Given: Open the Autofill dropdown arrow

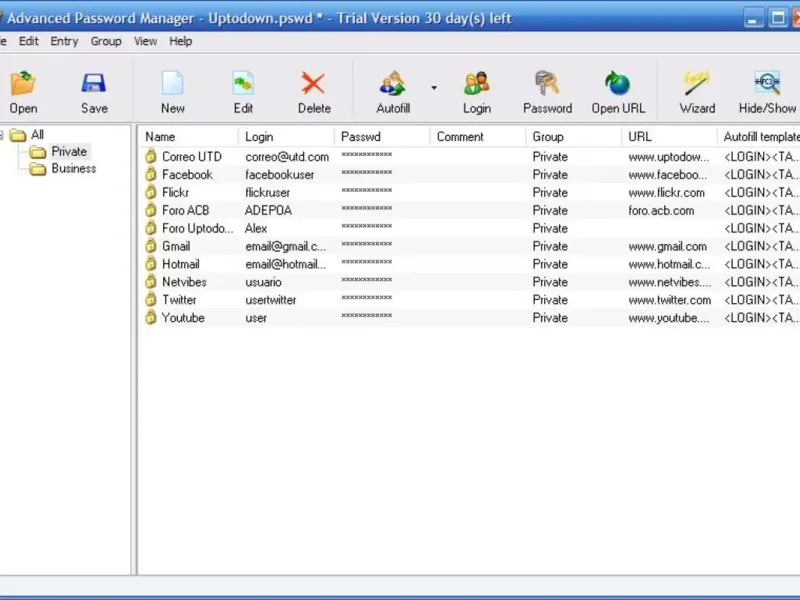Looking at the screenshot, I should point(434,88).
